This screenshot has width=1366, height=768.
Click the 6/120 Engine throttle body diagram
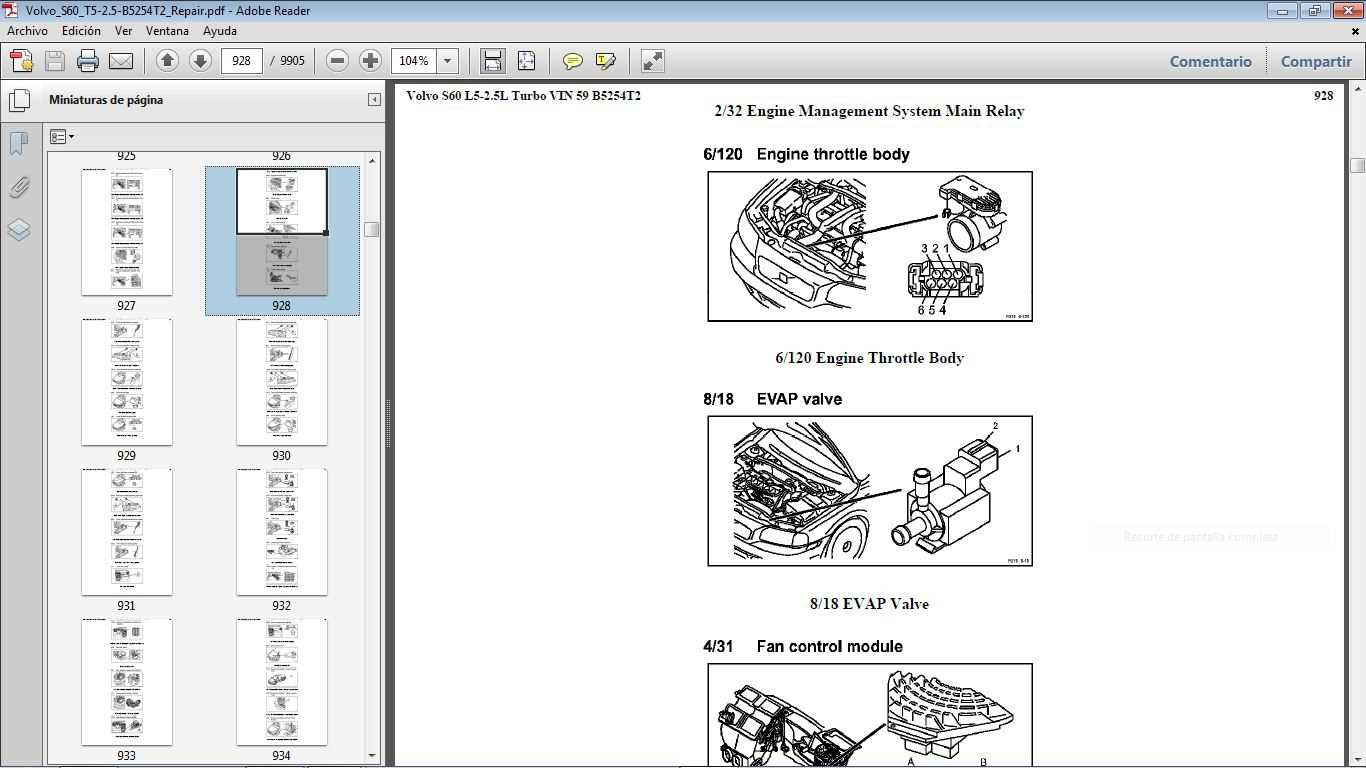(870, 246)
